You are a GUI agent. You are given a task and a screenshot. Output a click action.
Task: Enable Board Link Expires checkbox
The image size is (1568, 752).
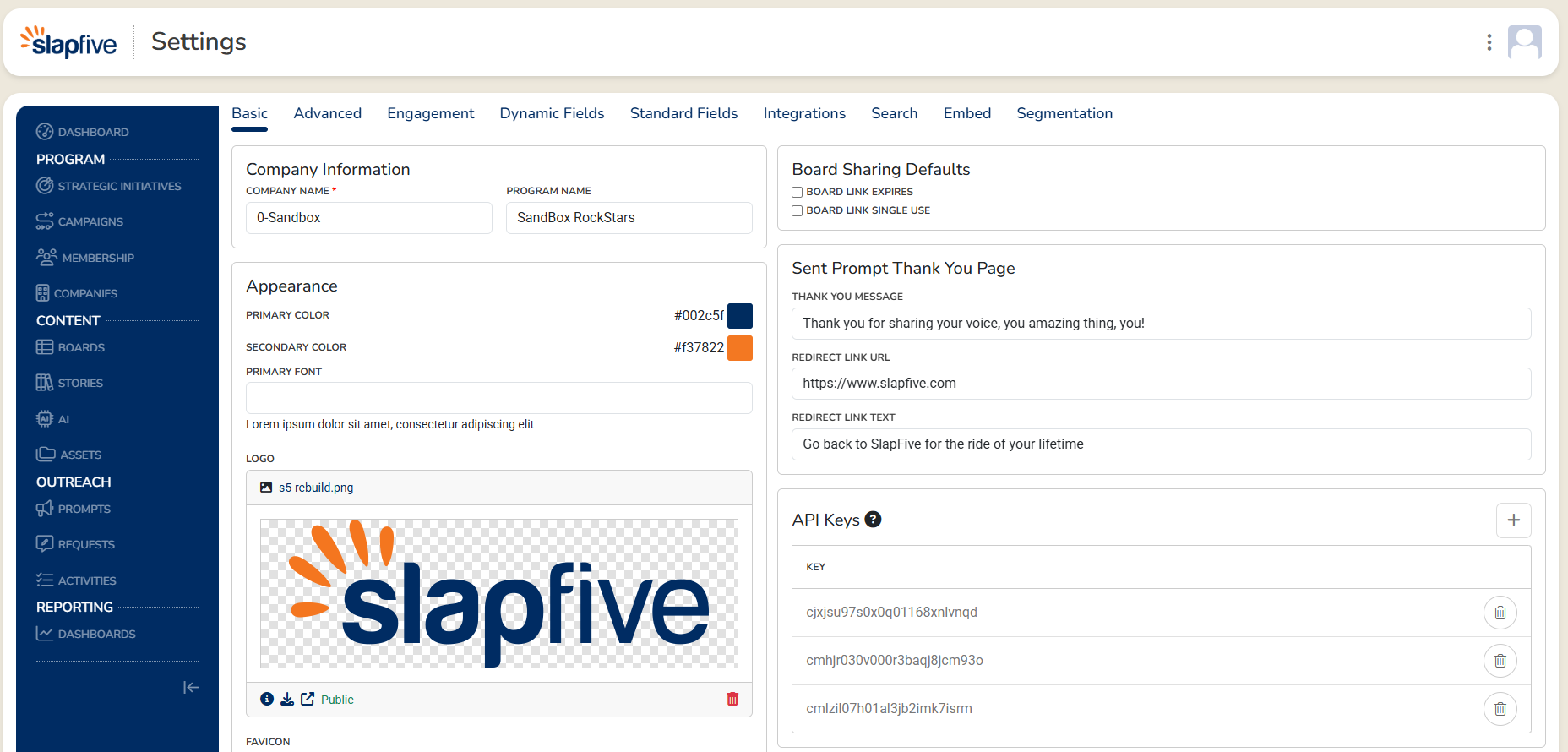pyautogui.click(x=797, y=192)
